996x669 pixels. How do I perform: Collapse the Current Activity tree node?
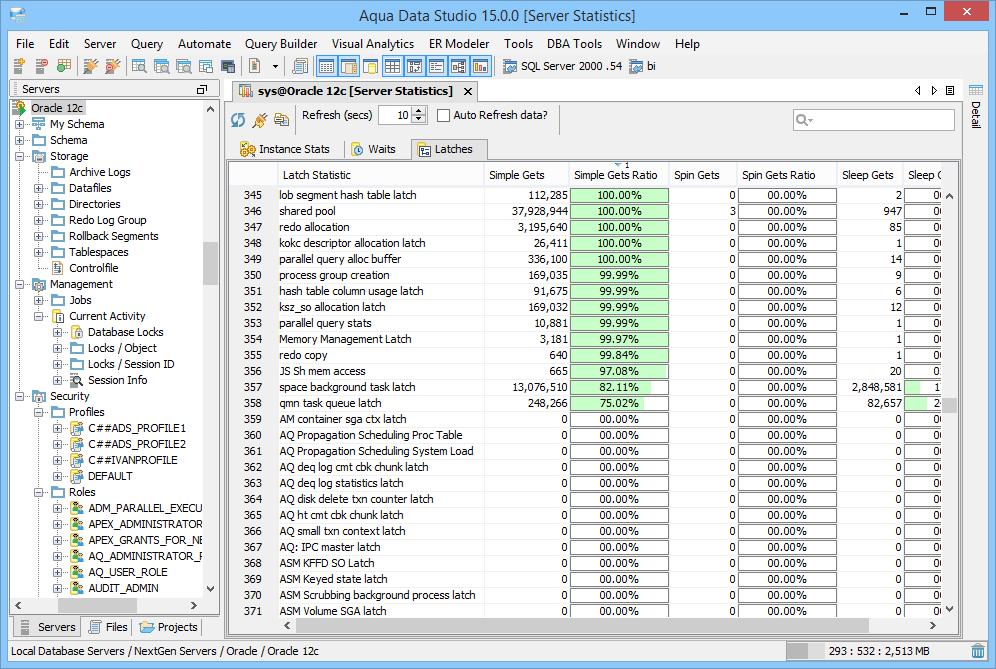39,316
